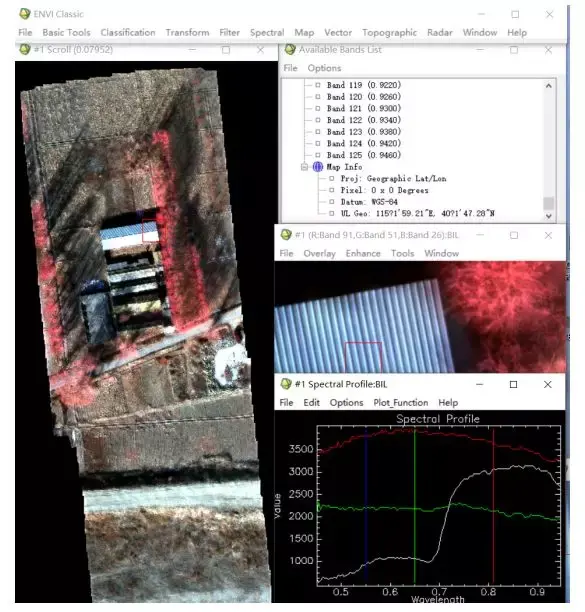Open File menu in Available Bands List

290,68
